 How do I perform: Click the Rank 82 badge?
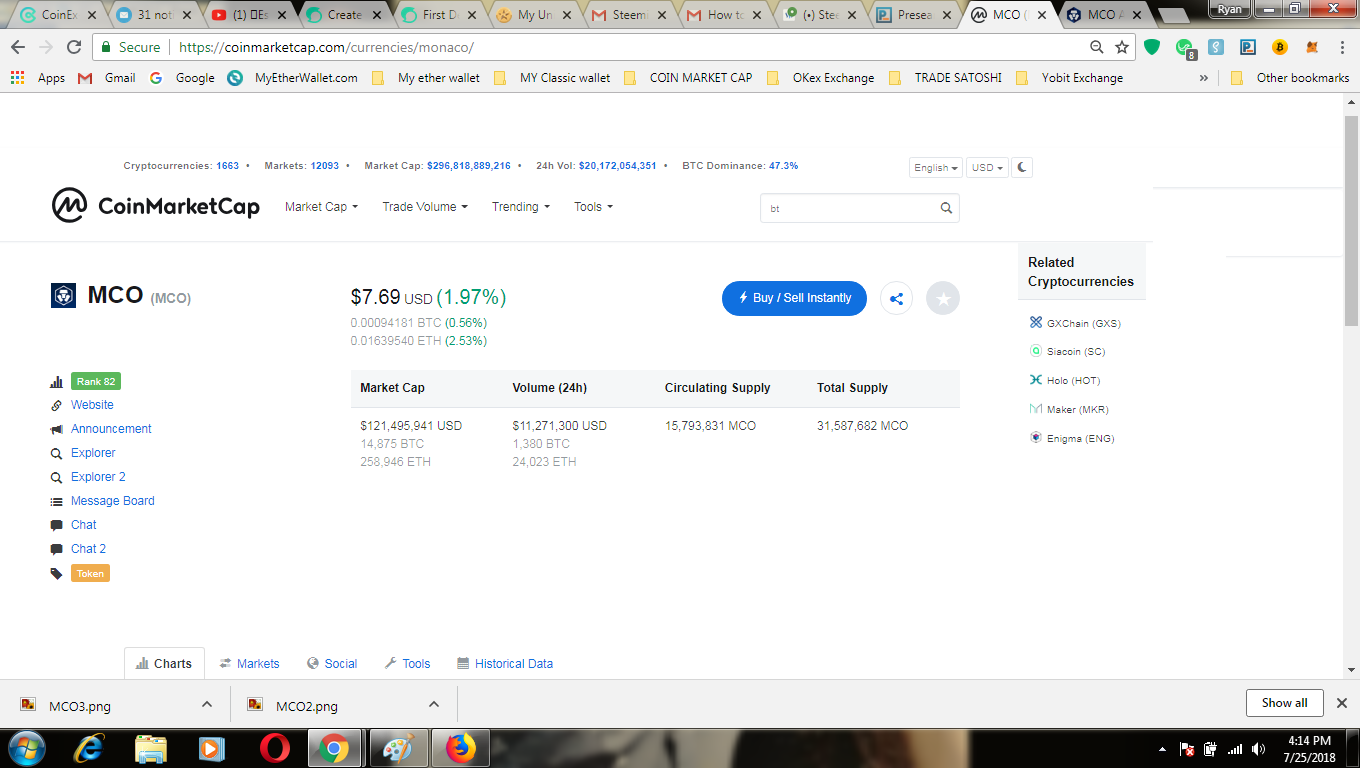[96, 381]
